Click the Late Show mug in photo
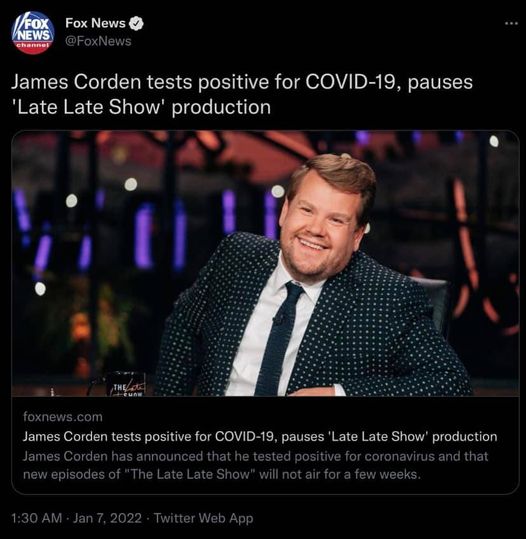Viewport: 526px width, 539px height. click(x=128, y=385)
